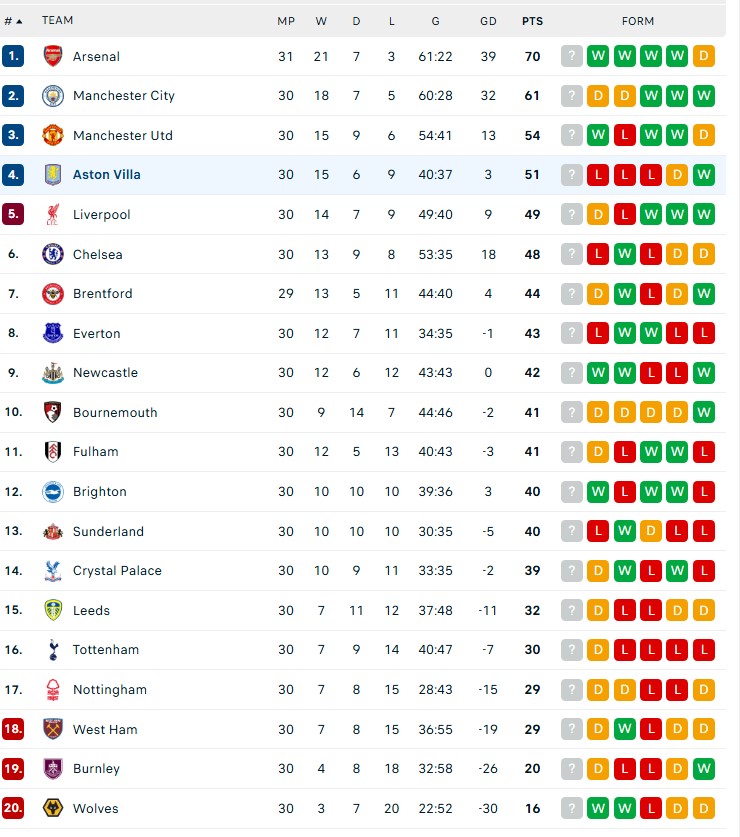Select the Chelsea crest icon
Image resolution: width=740 pixels, height=837 pixels.
(x=52, y=254)
